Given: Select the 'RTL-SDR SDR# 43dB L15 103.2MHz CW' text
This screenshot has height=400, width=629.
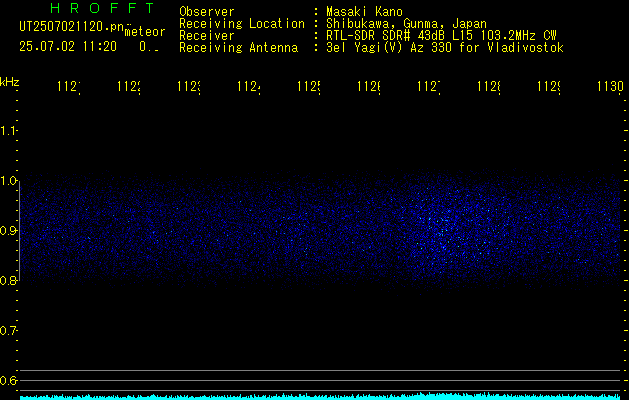Looking at the screenshot, I should click(x=441, y=36).
